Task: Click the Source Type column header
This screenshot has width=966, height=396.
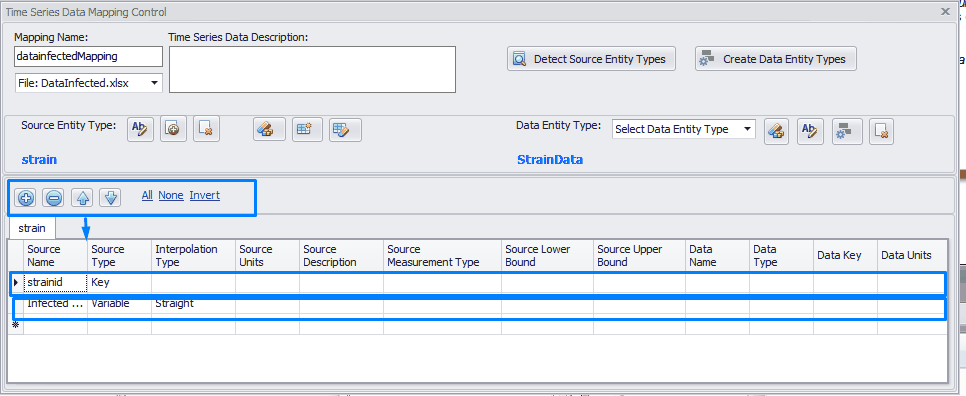Action: (x=120, y=256)
